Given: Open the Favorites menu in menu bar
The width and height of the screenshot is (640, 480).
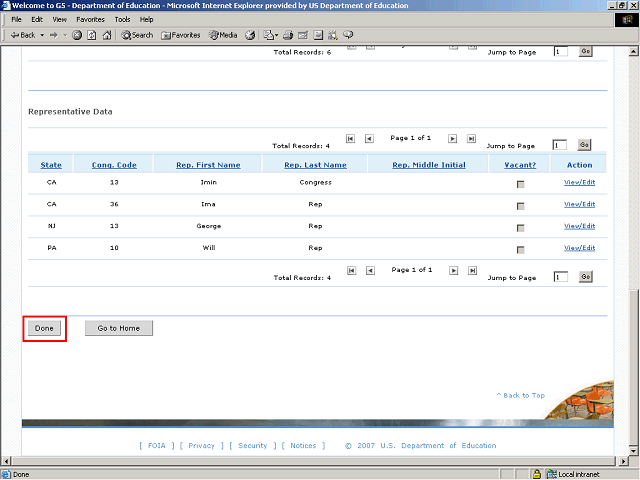Looking at the screenshot, I should click(90, 19).
